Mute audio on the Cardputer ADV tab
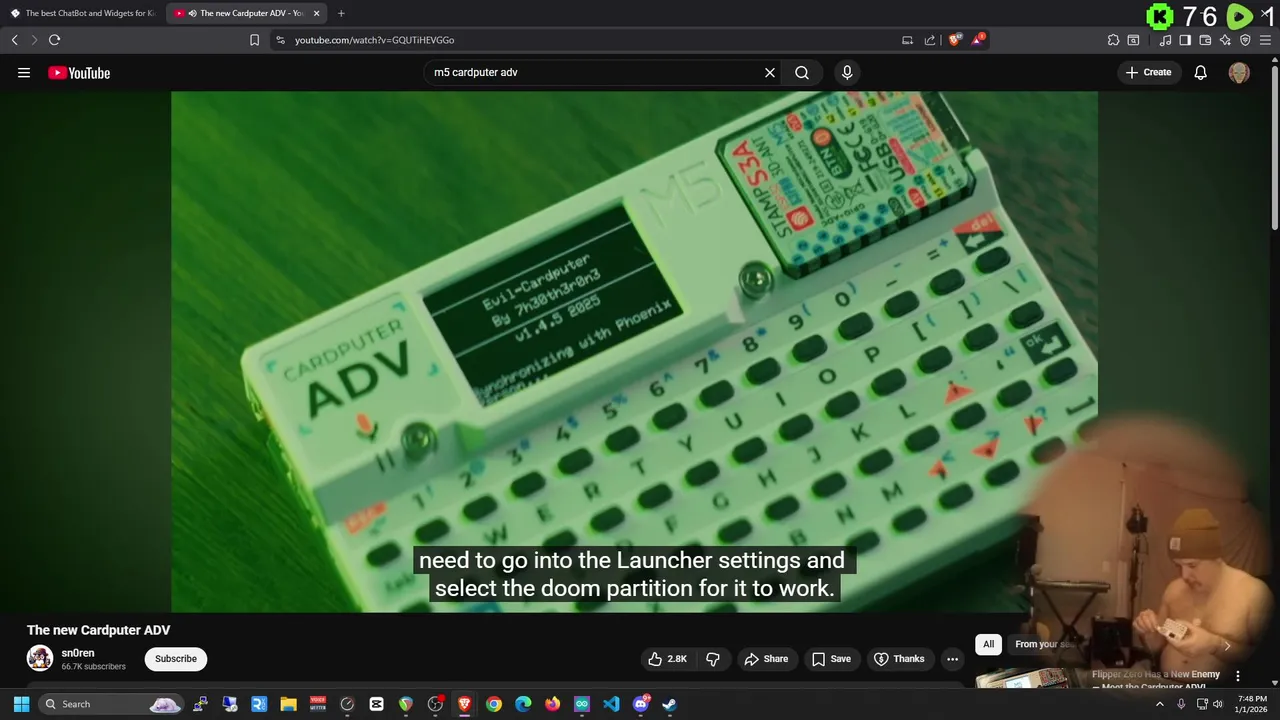Screen dimensions: 1280x720 pyautogui.click(x=192, y=13)
